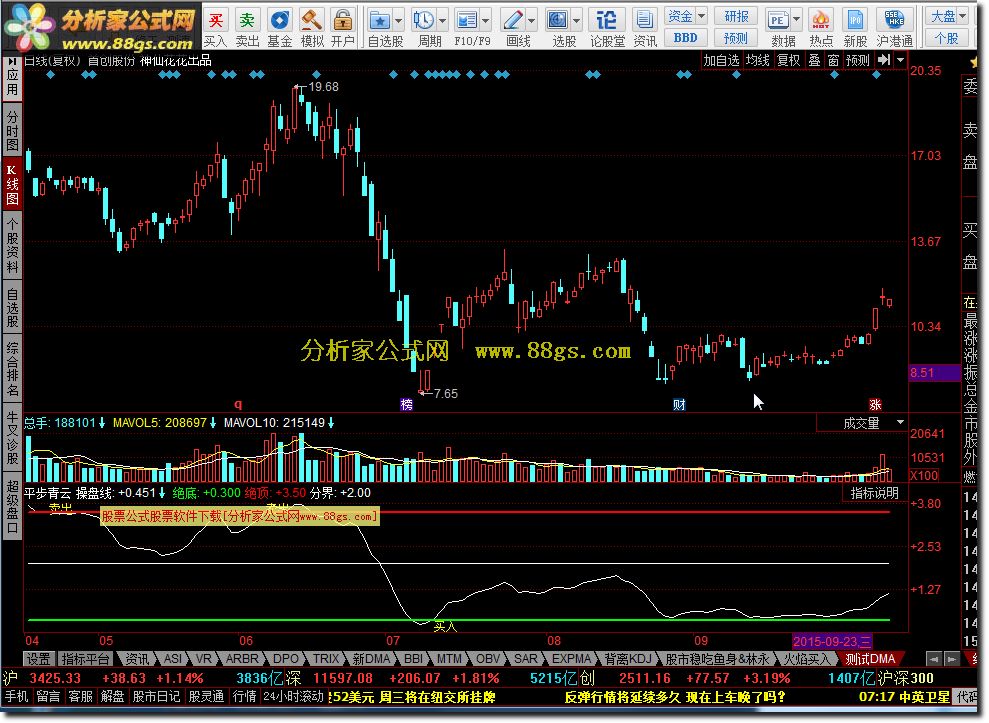989x723 pixels.
Task: Open the 资金 dropdown
Action: (x=686, y=16)
